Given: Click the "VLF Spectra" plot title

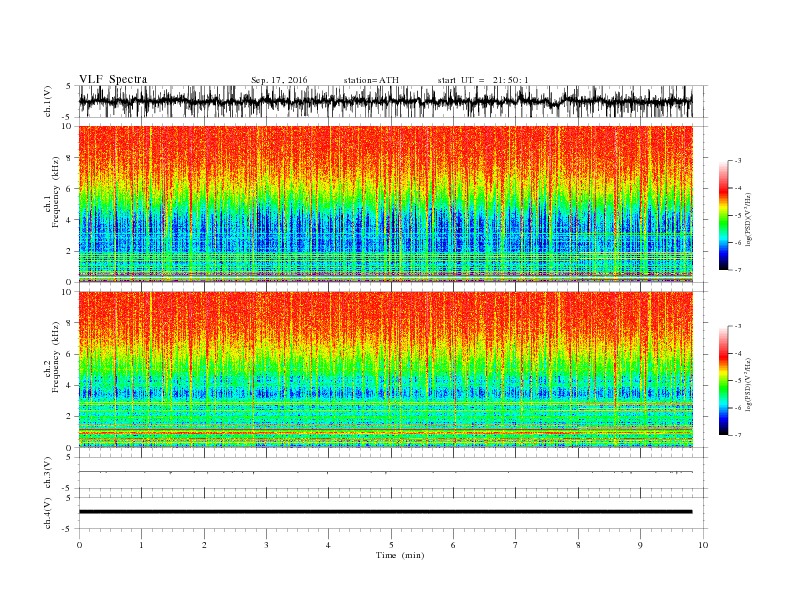Looking at the screenshot, I should click(113, 79).
